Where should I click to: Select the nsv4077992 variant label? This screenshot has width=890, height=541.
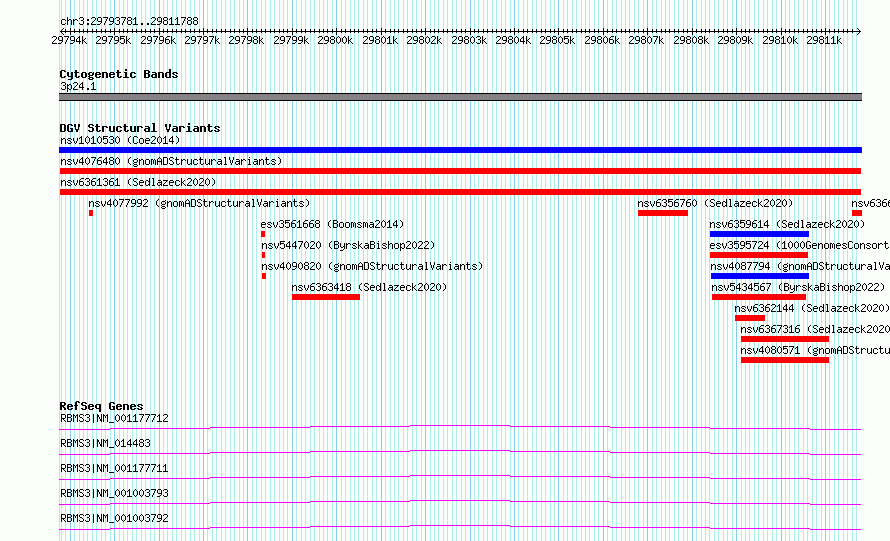pyautogui.click(x=199, y=203)
